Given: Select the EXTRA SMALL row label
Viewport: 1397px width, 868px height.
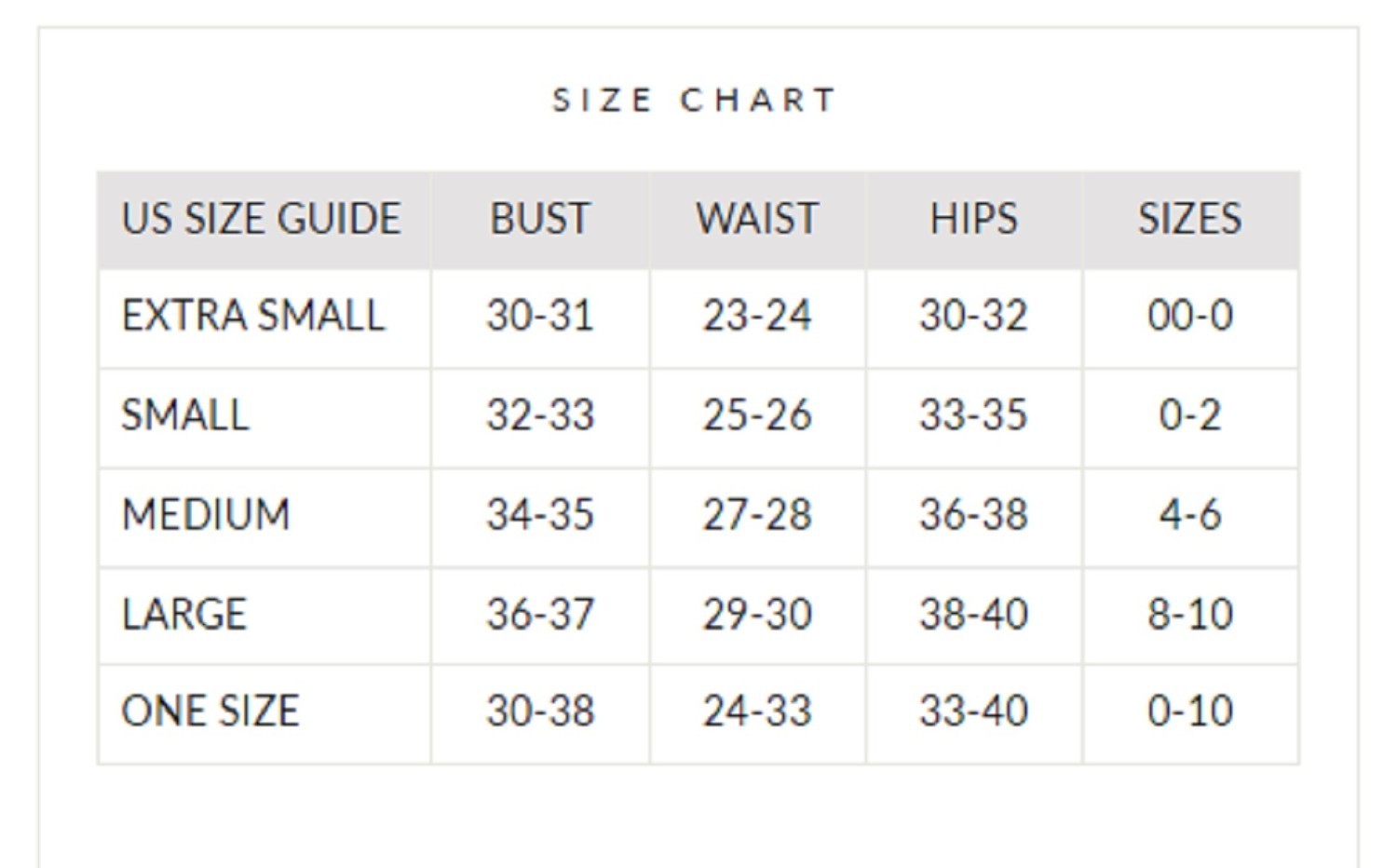Looking at the screenshot, I should (253, 316).
